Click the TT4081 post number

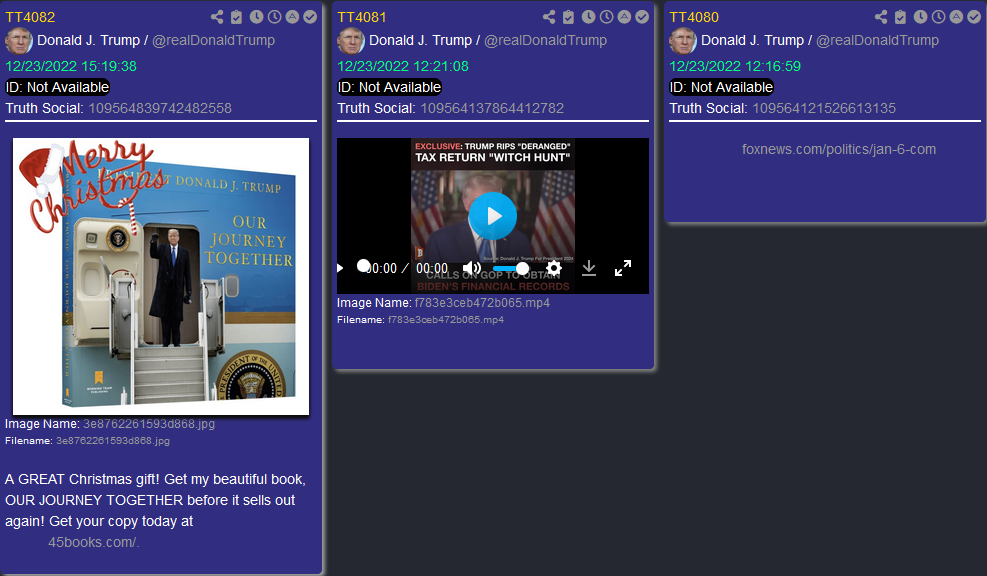(x=362, y=17)
